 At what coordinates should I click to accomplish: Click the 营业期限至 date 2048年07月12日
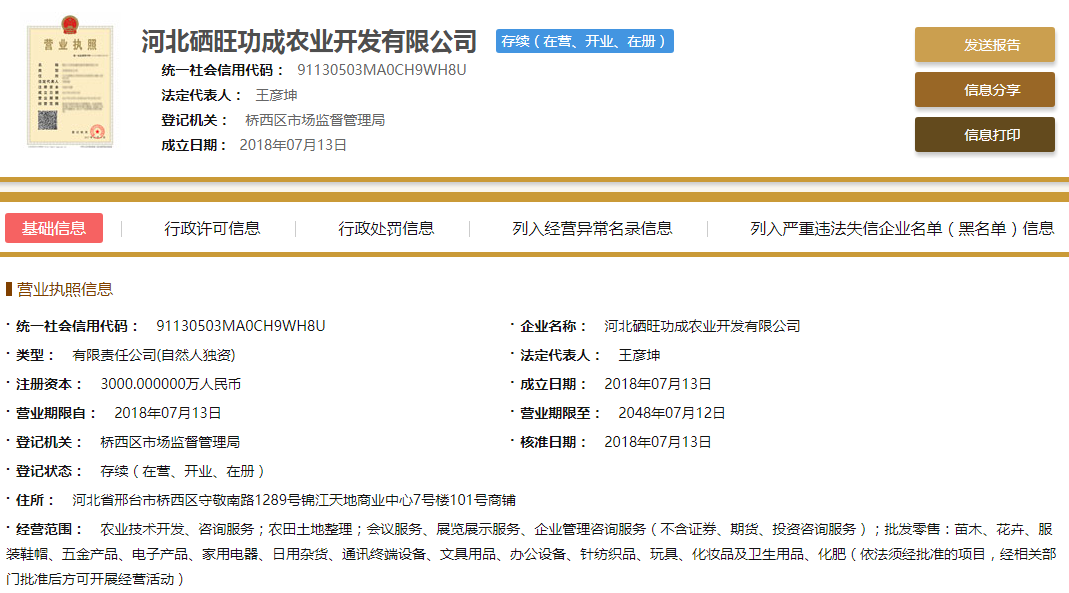pyautogui.click(x=664, y=413)
